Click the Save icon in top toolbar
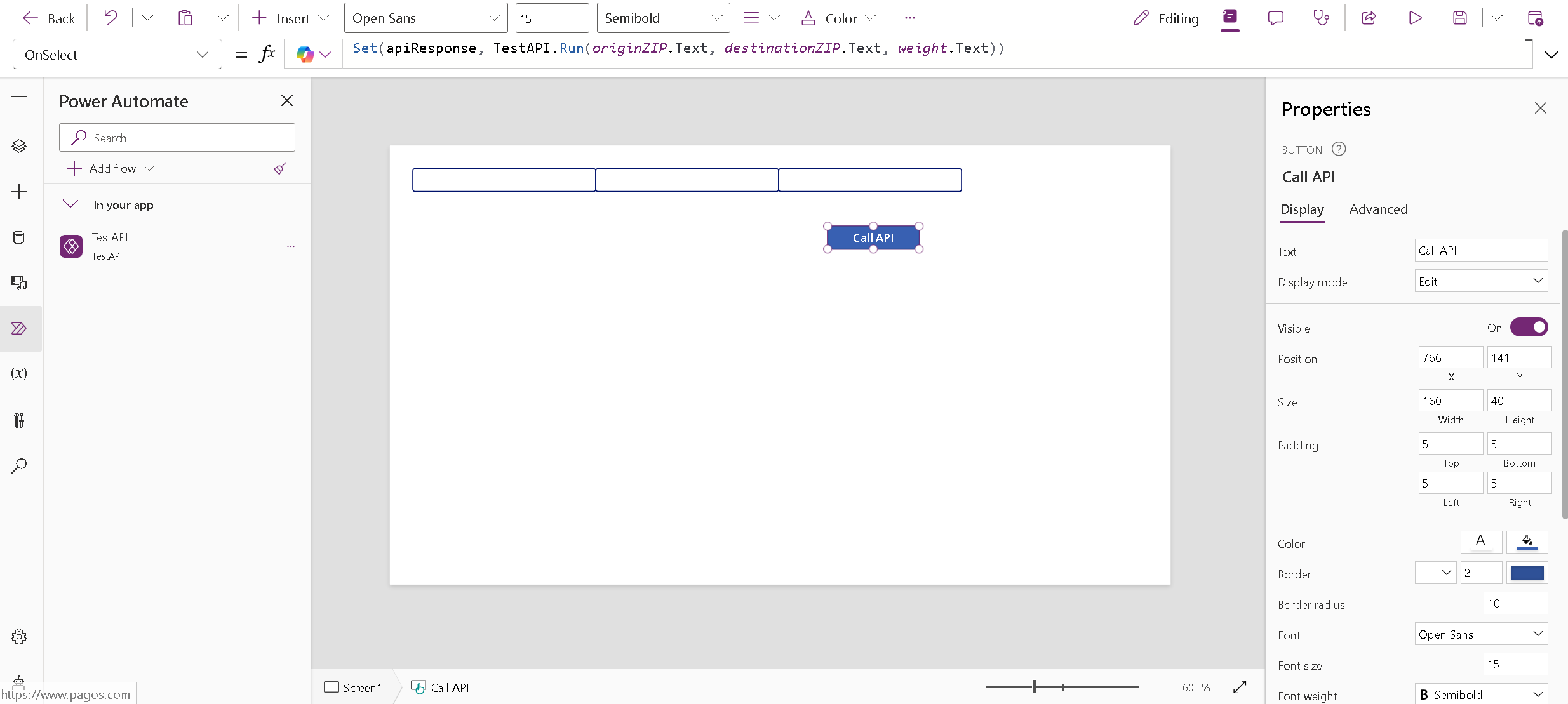 (x=1460, y=18)
